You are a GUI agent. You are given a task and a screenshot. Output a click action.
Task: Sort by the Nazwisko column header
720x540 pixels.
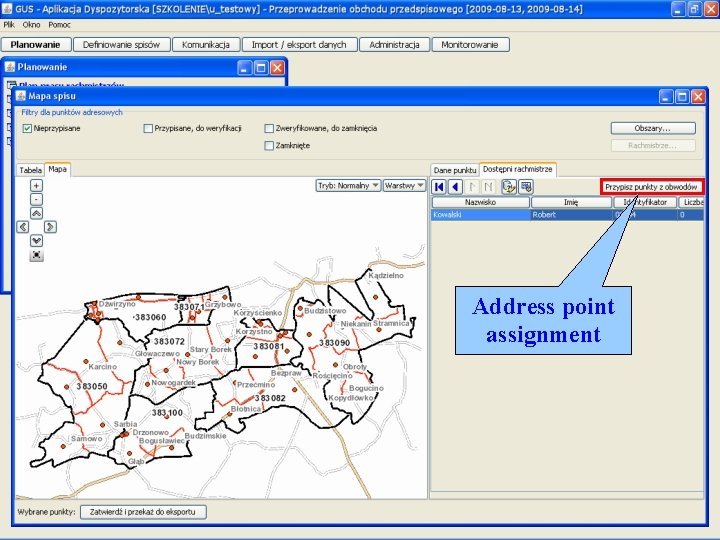point(480,202)
